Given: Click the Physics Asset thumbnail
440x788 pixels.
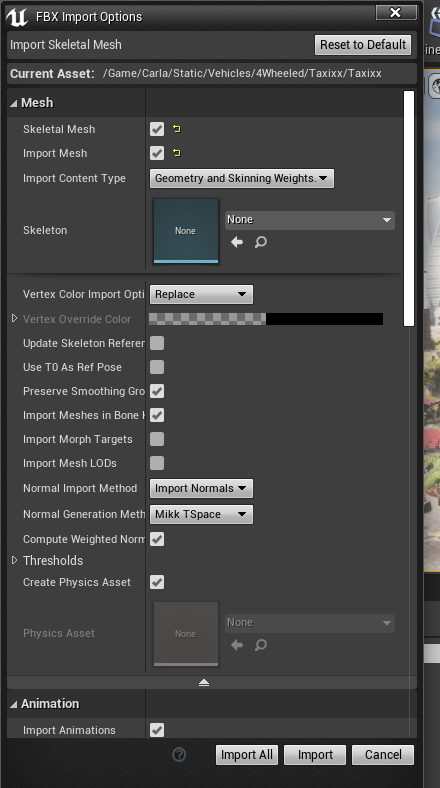Looking at the screenshot, I should pyautogui.click(x=186, y=634).
